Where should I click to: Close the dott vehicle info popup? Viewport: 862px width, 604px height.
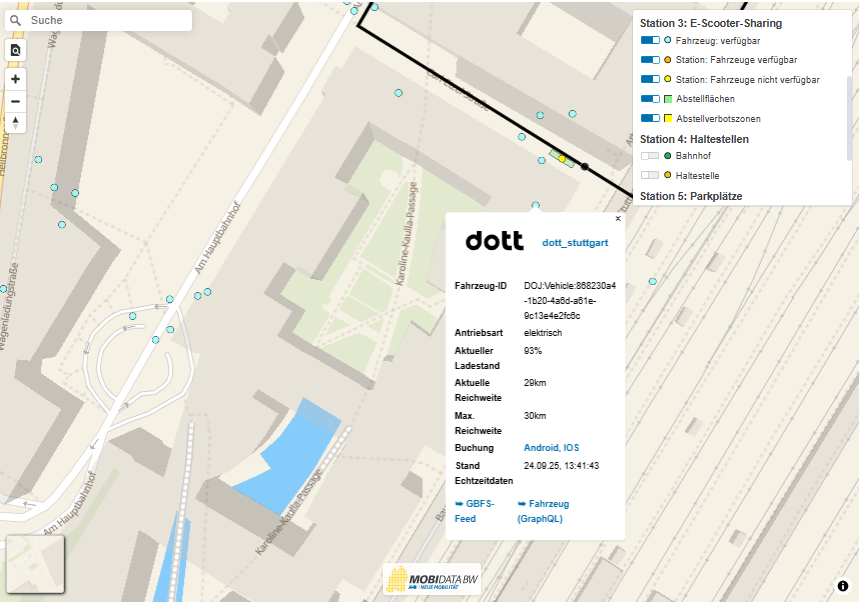(x=618, y=218)
